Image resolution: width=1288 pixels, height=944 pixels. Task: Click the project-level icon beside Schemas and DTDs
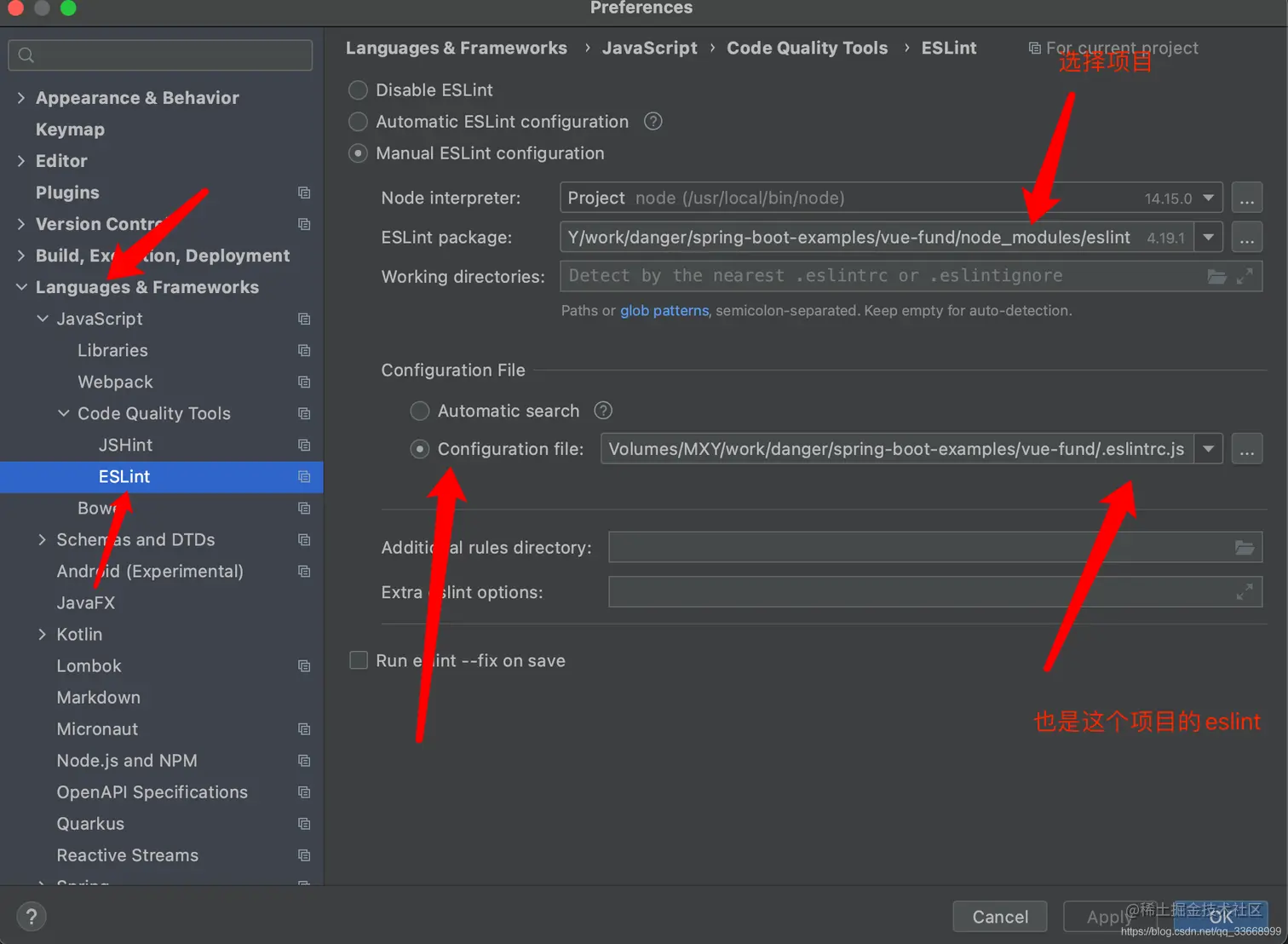304,539
